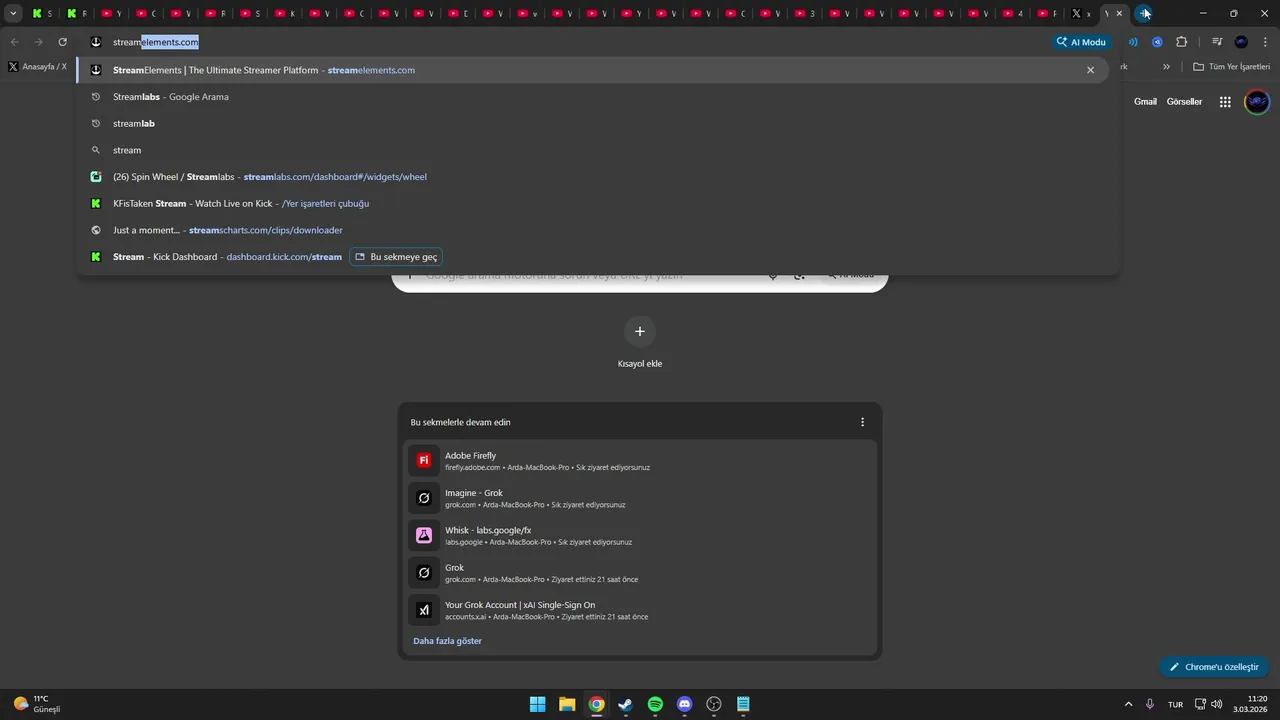1280x720 pixels.
Task: Click the microphone icon in system tray
Action: tap(1151, 704)
